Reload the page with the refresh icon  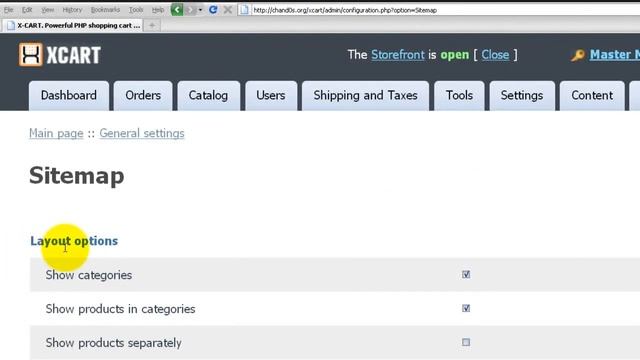click(213, 9)
